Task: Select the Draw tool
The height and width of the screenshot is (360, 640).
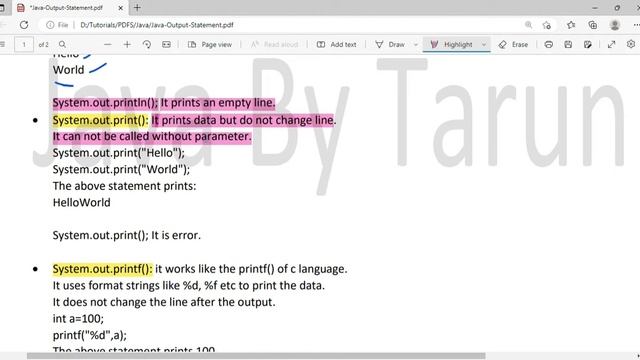Action: (390, 44)
